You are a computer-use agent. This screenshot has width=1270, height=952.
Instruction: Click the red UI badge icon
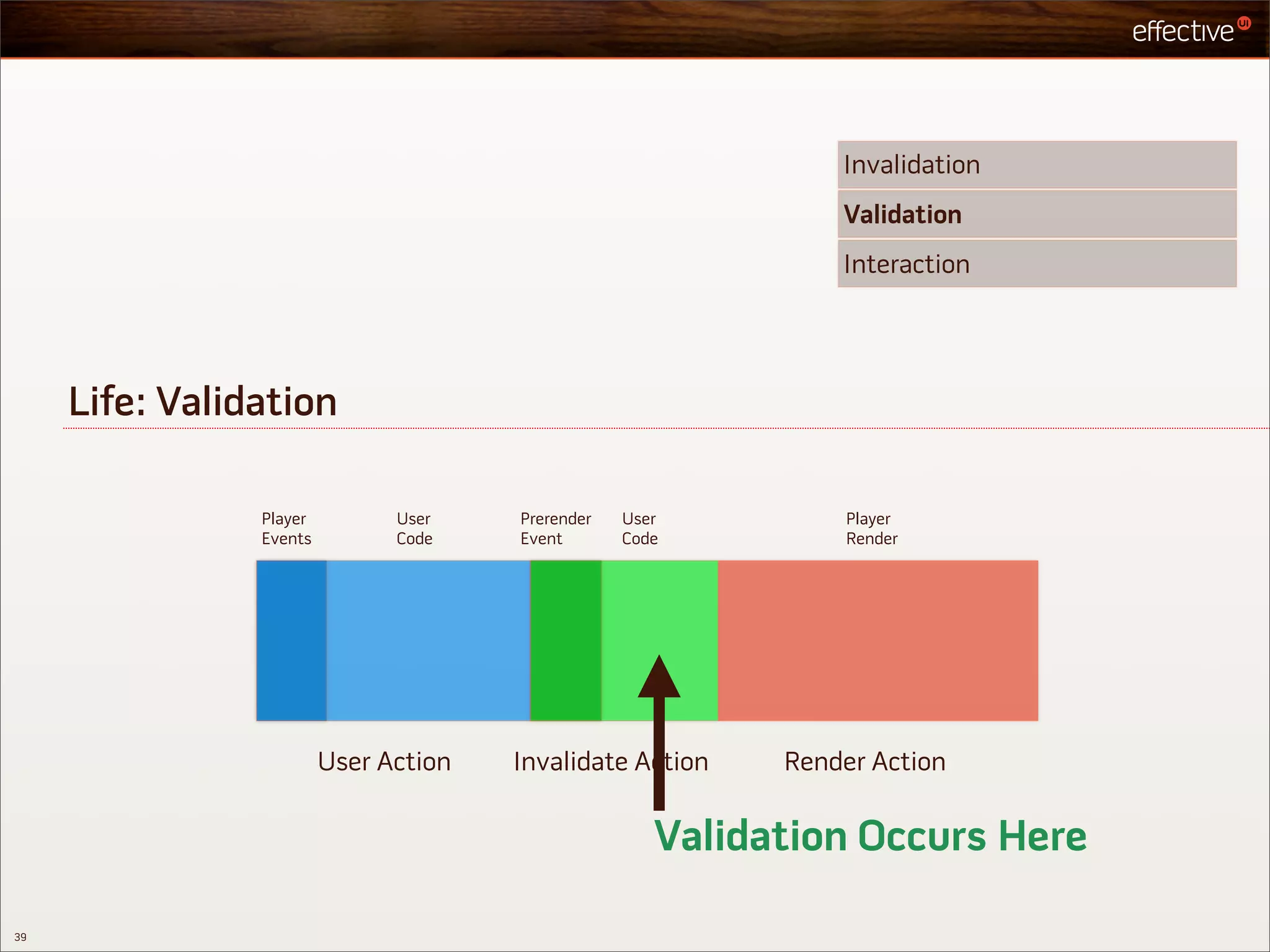pos(1244,24)
